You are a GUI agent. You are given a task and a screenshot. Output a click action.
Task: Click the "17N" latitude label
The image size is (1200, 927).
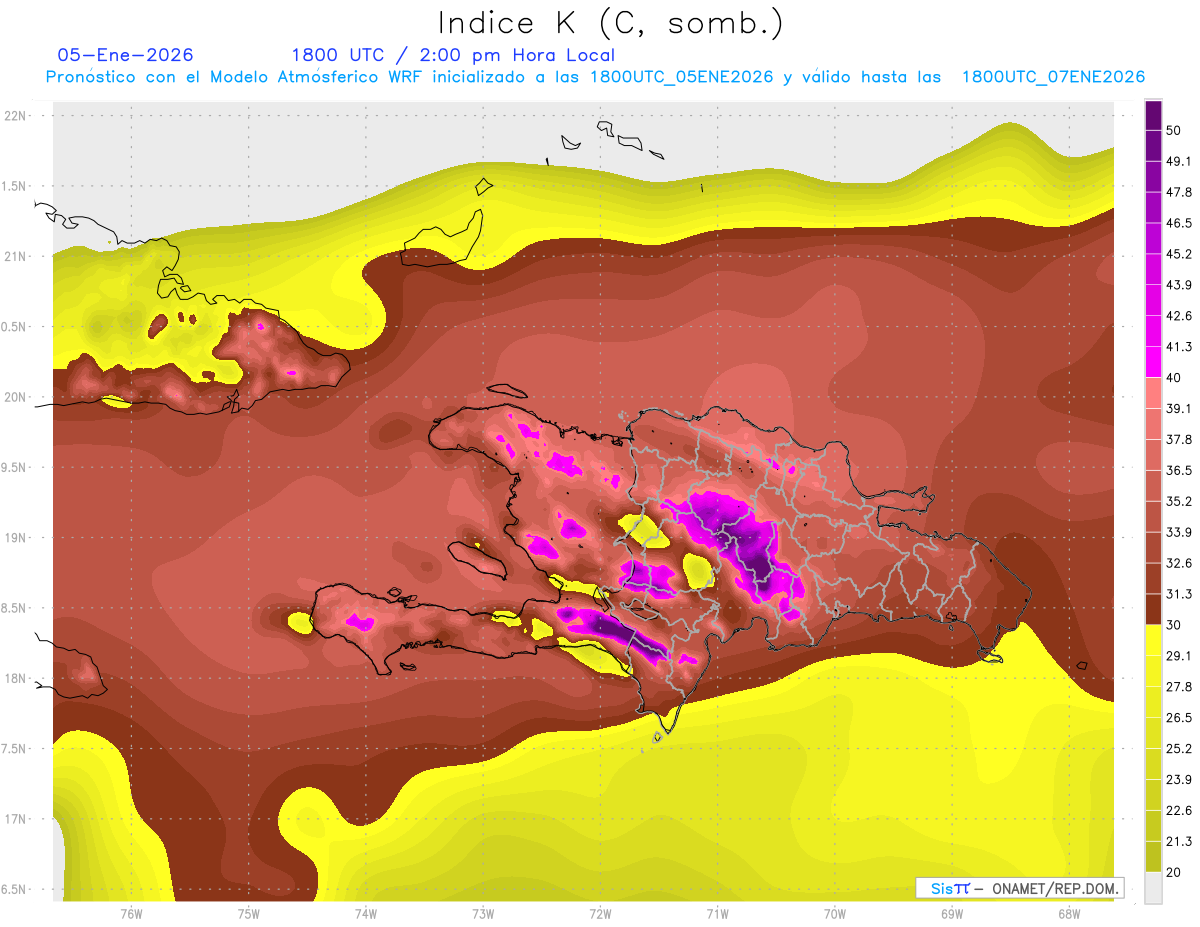coord(17,819)
